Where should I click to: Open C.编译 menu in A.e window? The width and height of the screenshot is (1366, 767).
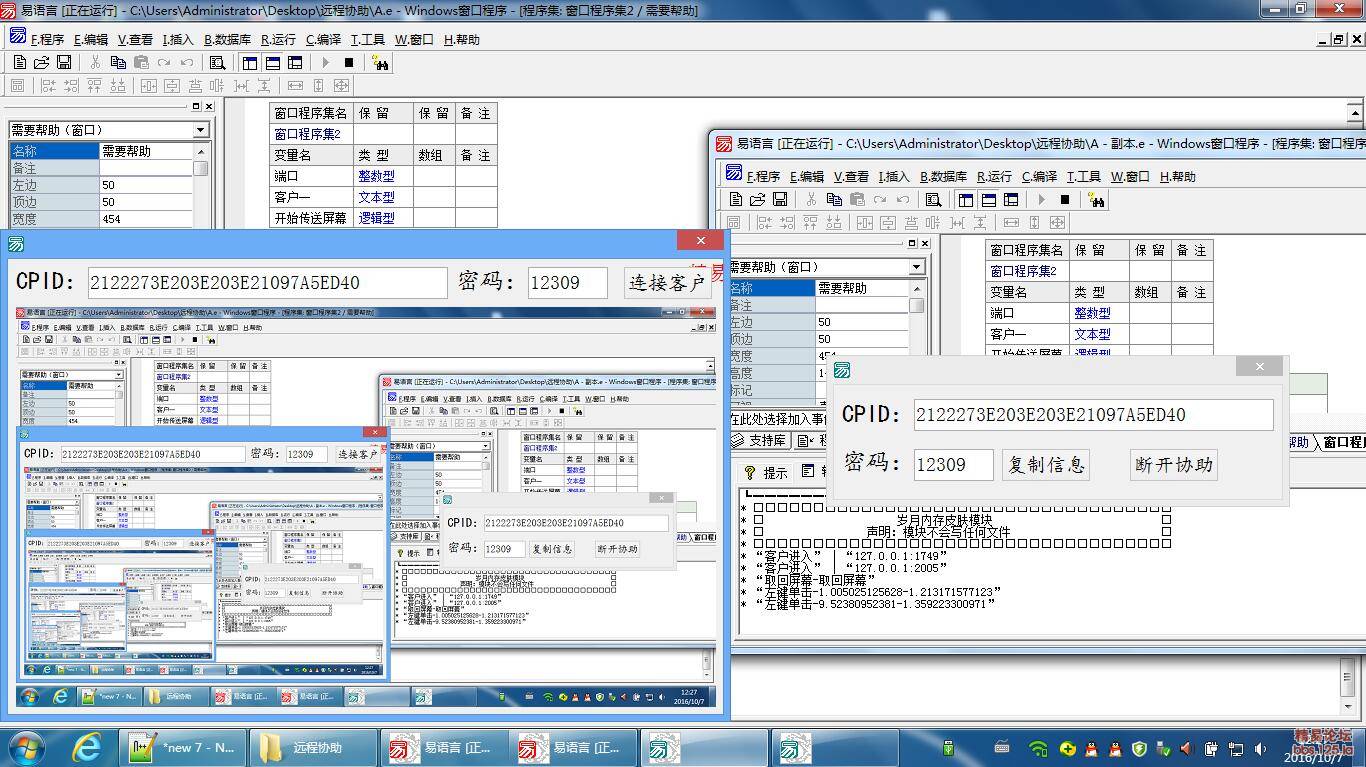point(324,40)
